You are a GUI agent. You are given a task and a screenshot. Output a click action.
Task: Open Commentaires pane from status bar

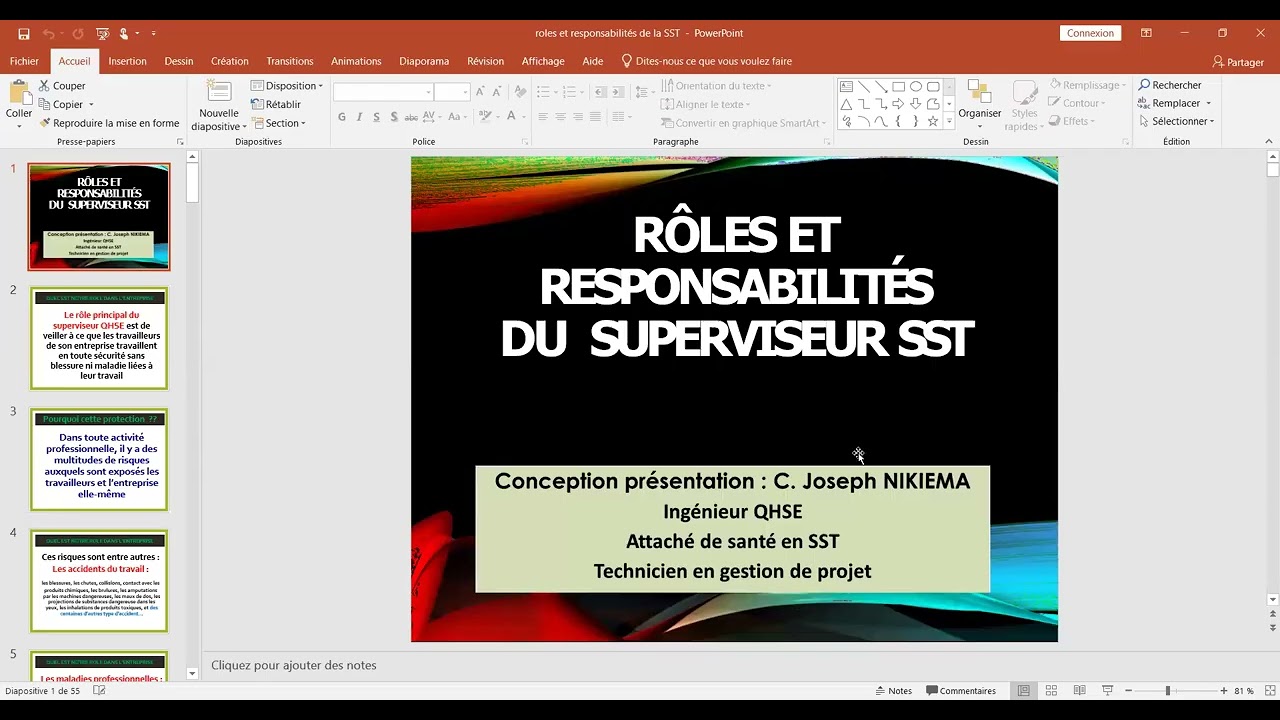(961, 691)
